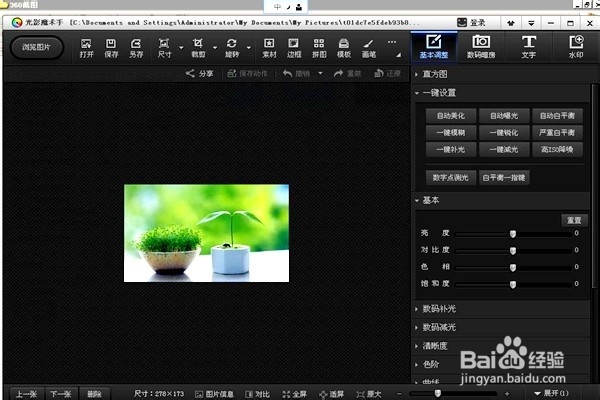
Task: Click the 自动美化 button
Action: 451,116
